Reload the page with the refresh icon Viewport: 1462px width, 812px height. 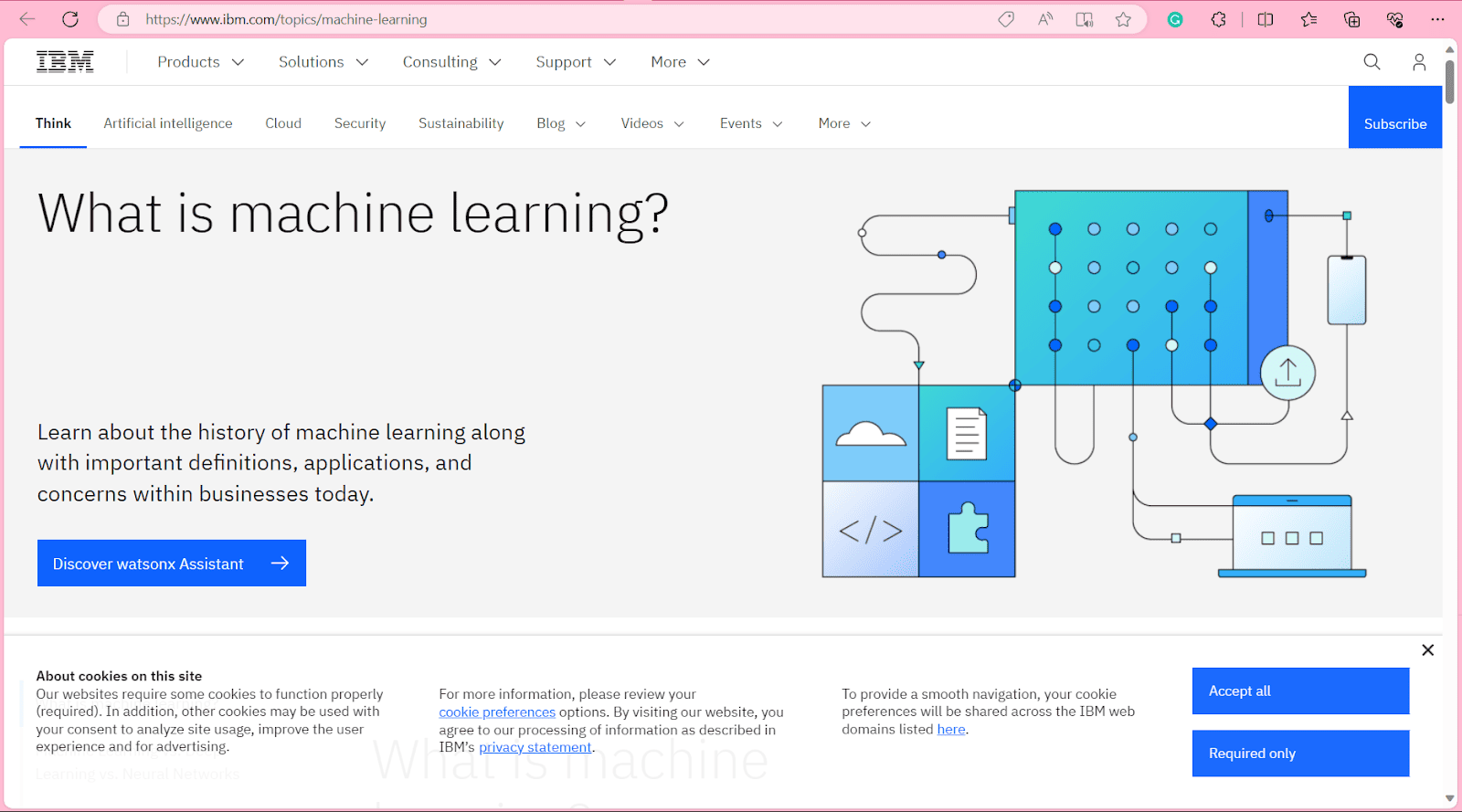click(70, 19)
